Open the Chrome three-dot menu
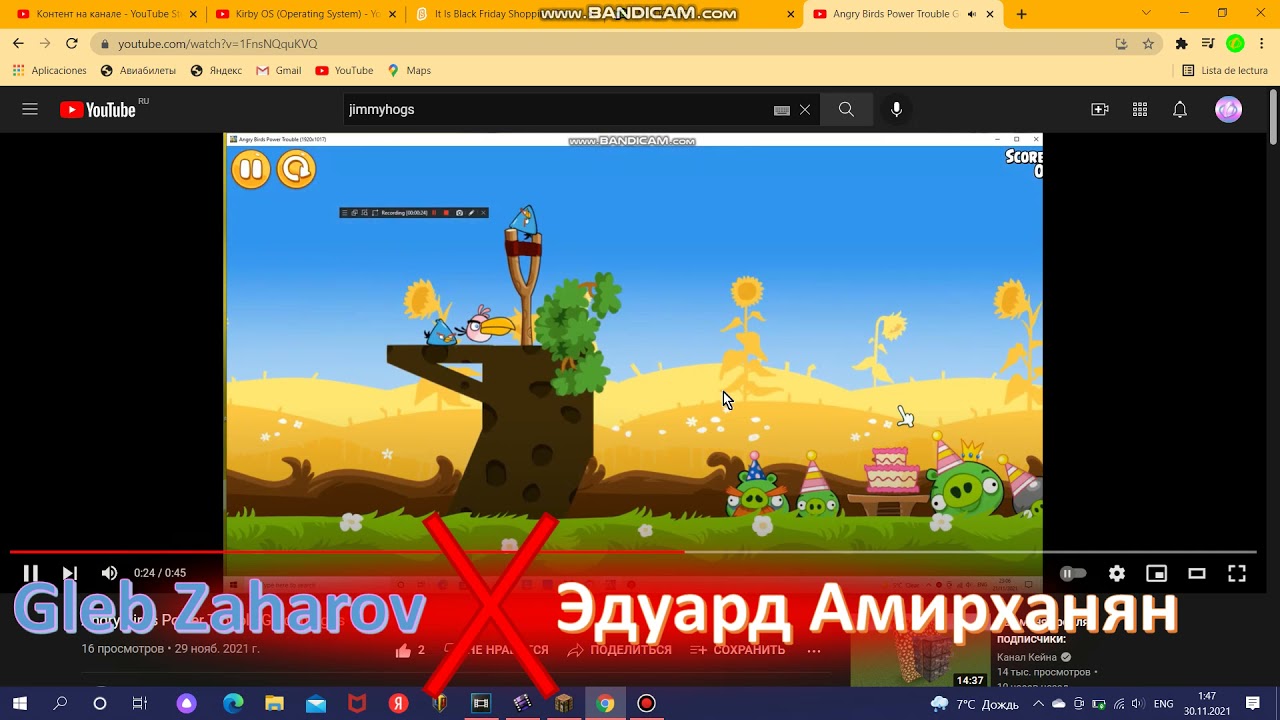This screenshot has width=1280, height=720. [x=1262, y=44]
